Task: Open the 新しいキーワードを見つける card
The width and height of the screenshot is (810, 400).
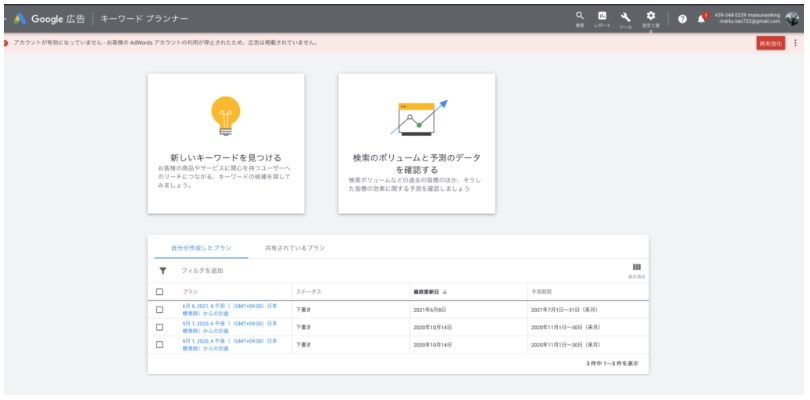Action: [x=226, y=143]
